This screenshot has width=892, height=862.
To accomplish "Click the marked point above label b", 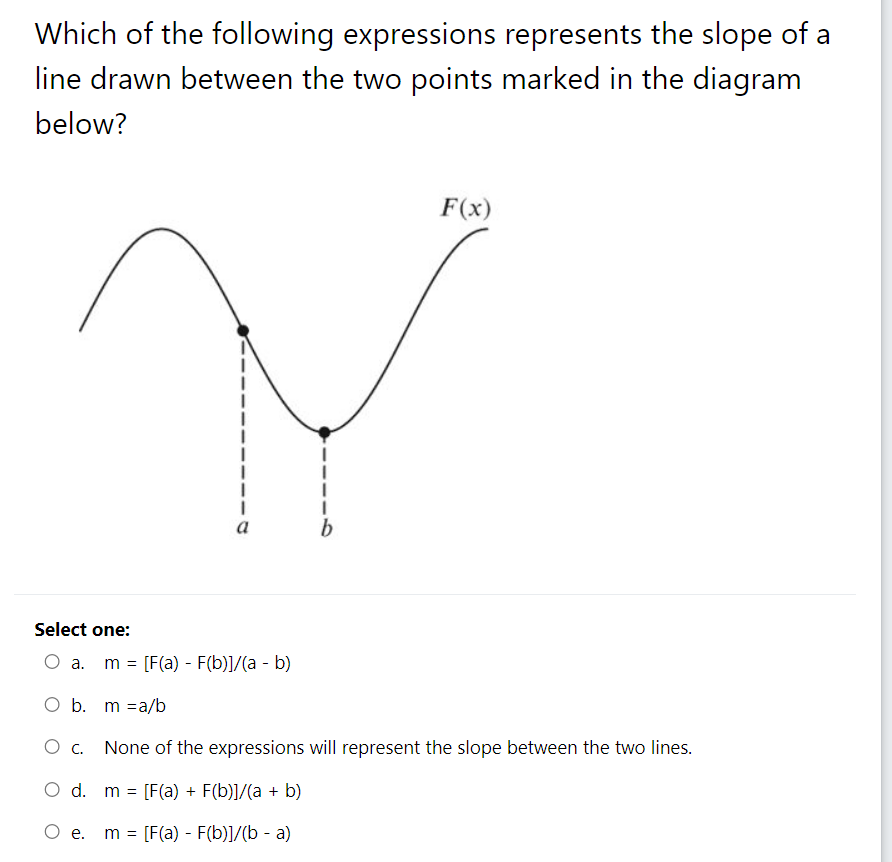I will [325, 432].
